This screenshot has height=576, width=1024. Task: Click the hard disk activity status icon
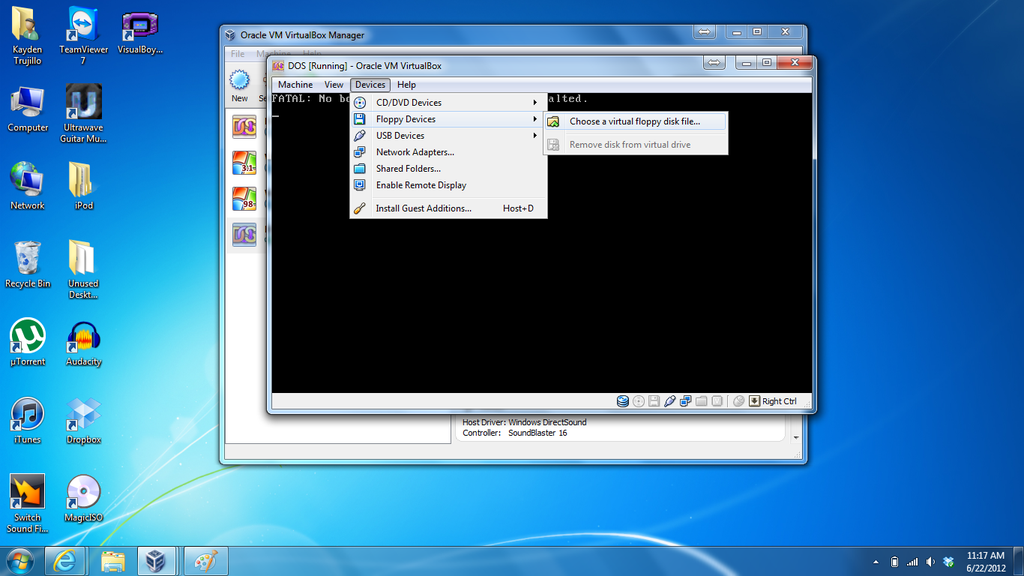622,401
